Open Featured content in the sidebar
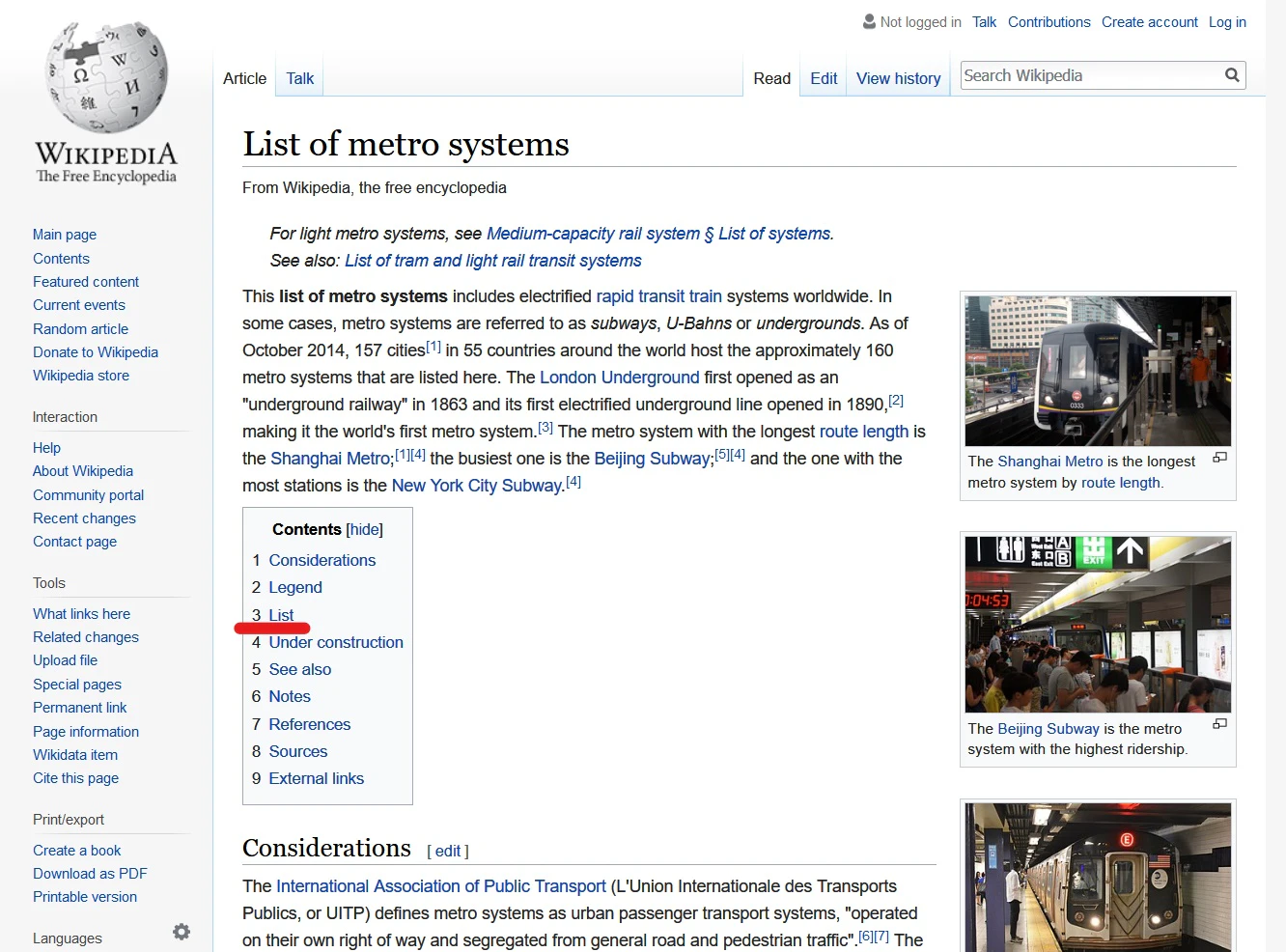The image size is (1286, 952). click(x=86, y=282)
